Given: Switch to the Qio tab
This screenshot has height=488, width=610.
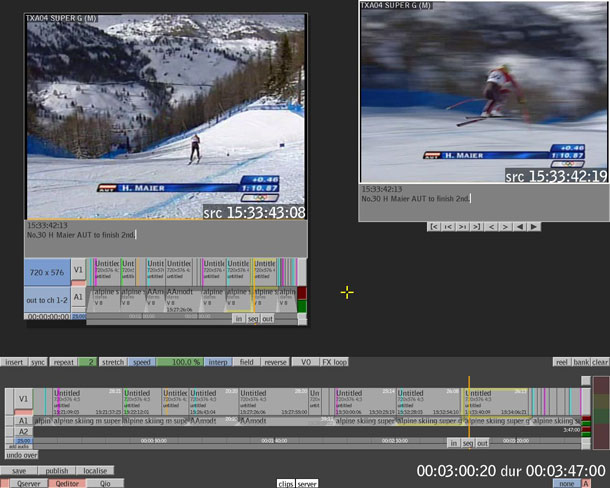Looking at the screenshot, I should (x=105, y=483).
